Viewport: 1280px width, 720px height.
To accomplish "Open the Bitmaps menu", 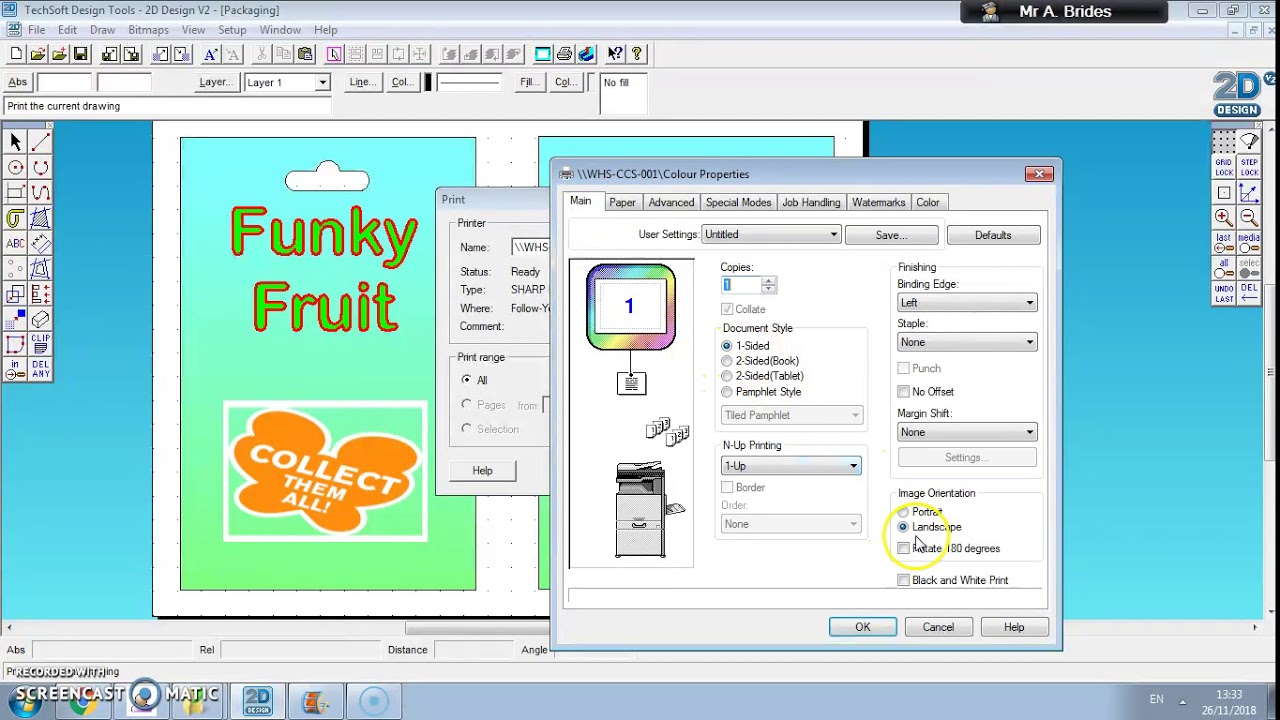I will (148, 30).
